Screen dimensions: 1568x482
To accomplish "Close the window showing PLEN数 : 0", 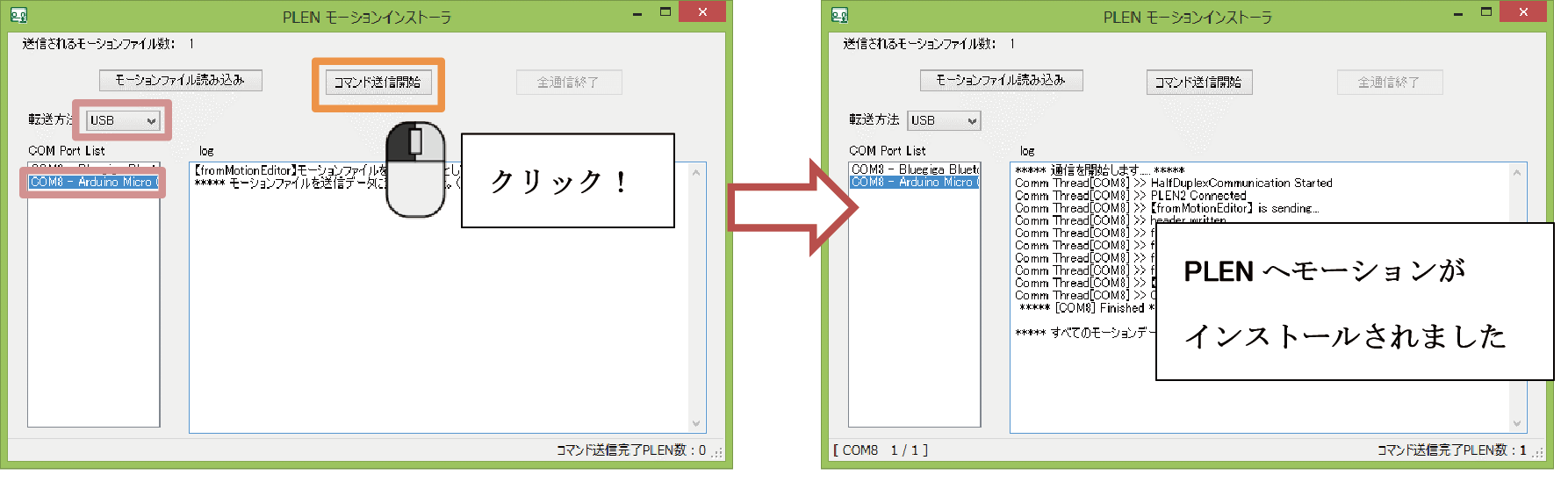I will pyautogui.click(x=702, y=11).
